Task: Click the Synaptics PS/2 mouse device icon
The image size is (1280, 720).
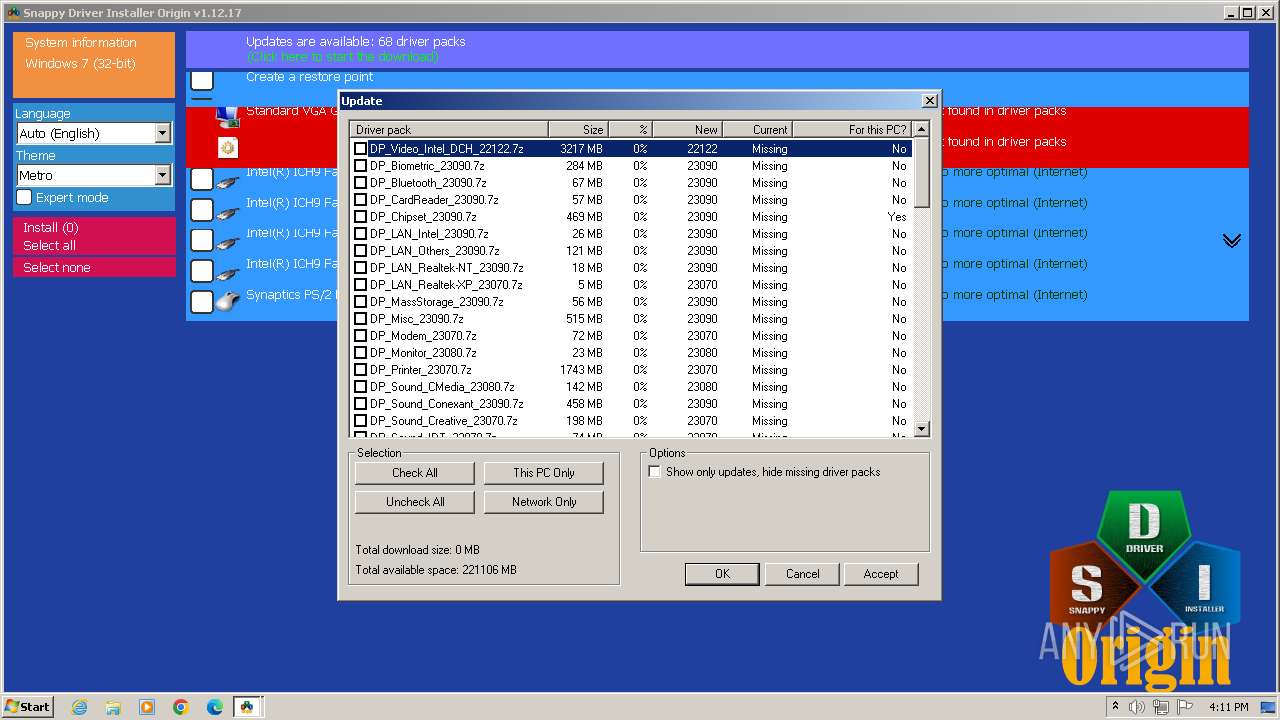Action: tap(229, 300)
